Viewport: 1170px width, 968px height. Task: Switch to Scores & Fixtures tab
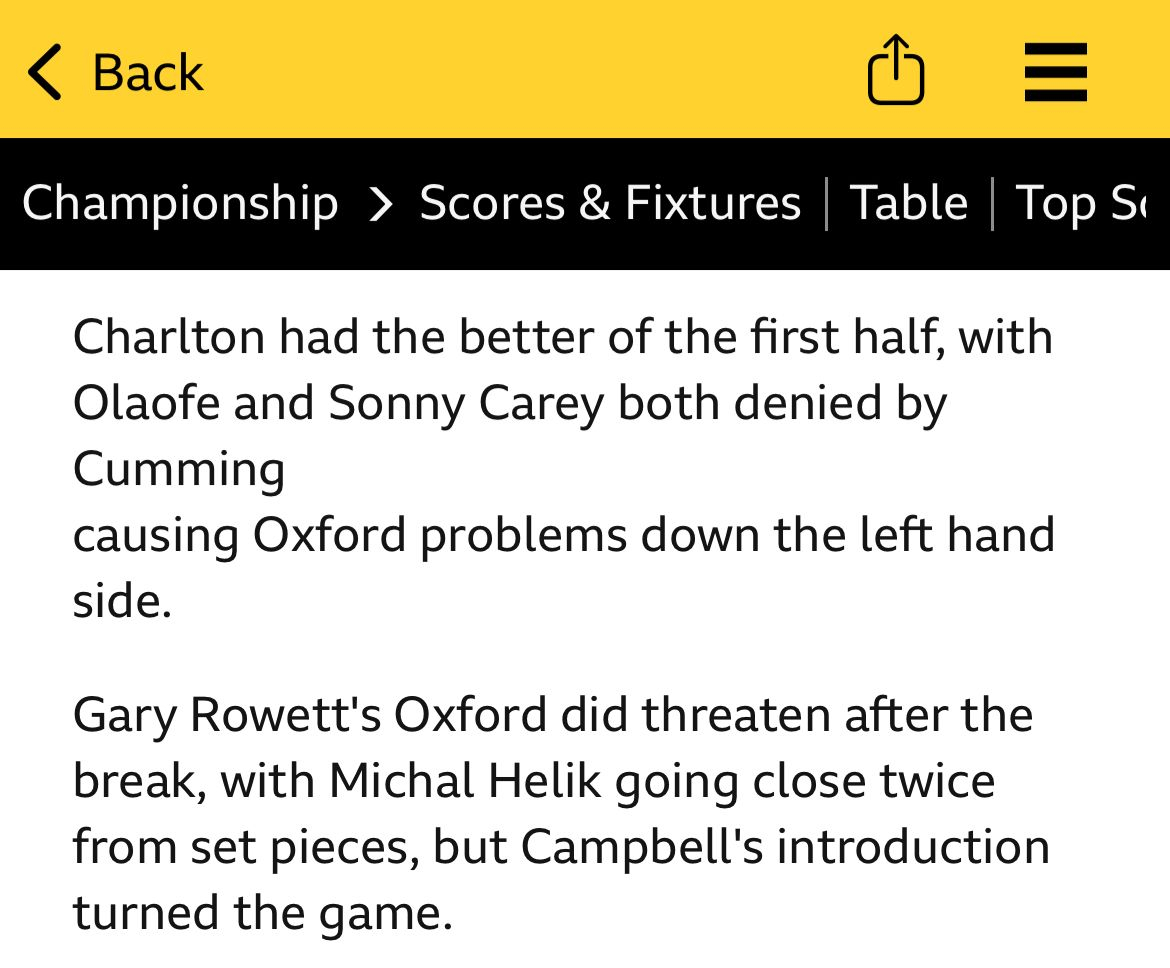[610, 203]
